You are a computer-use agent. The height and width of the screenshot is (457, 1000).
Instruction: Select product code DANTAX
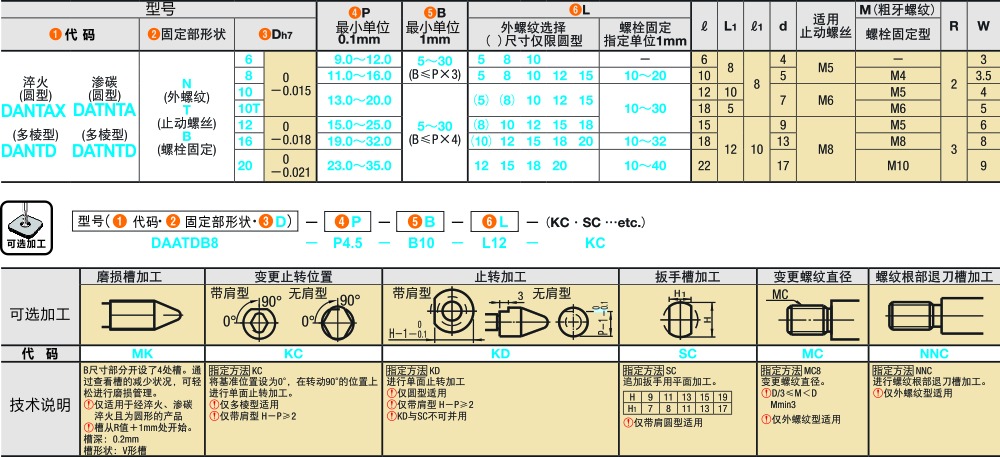(x=34, y=110)
